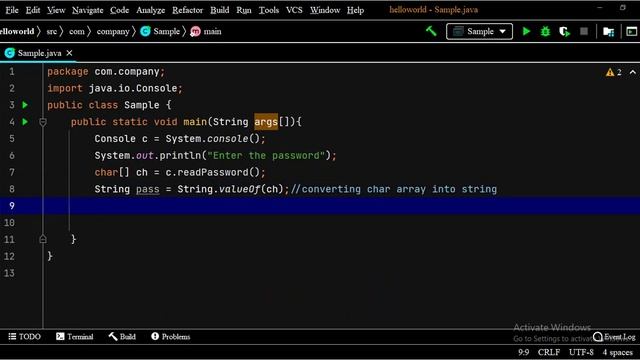Click the main method breadcrumb

click(206, 31)
